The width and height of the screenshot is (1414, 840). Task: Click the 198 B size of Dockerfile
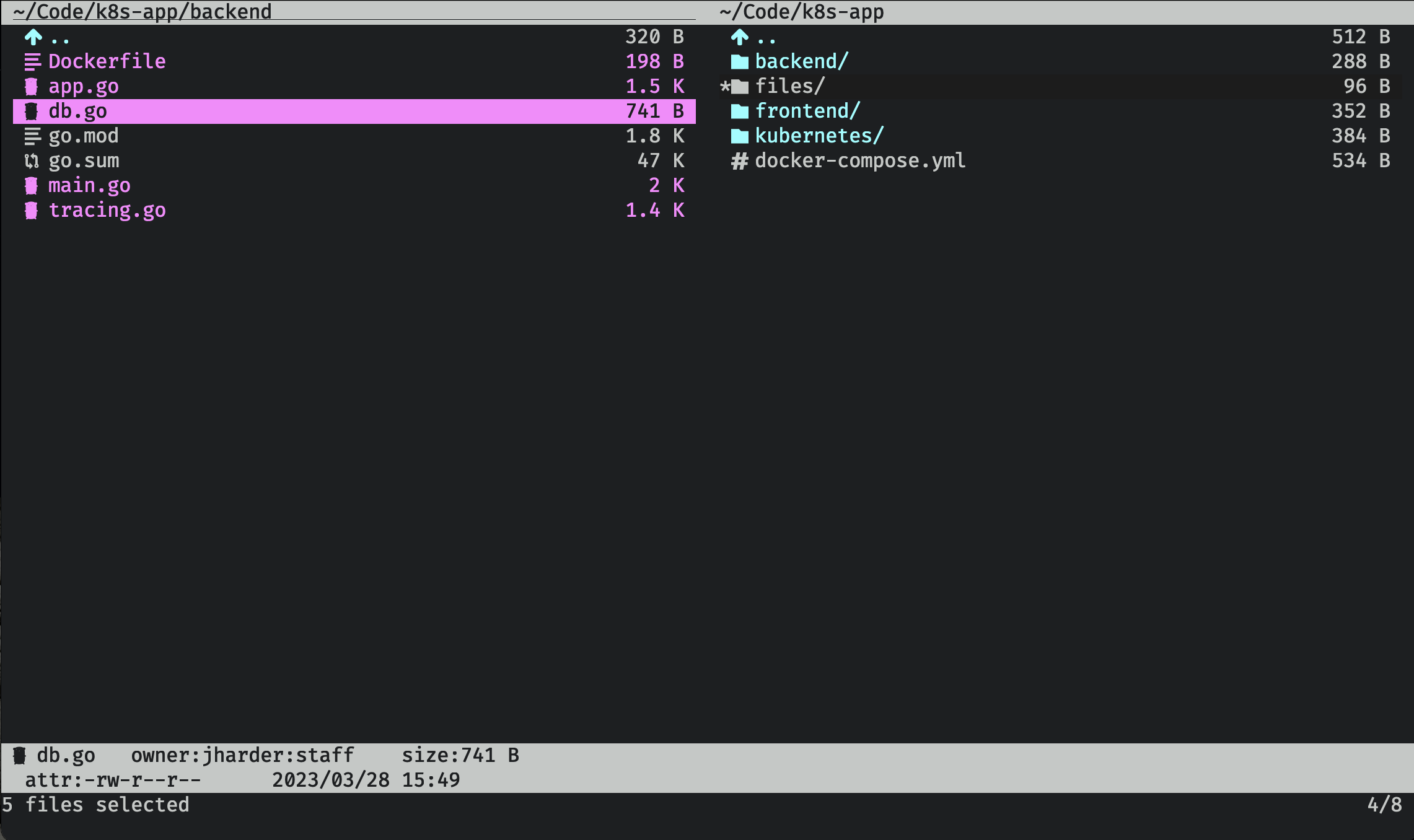[x=655, y=61]
